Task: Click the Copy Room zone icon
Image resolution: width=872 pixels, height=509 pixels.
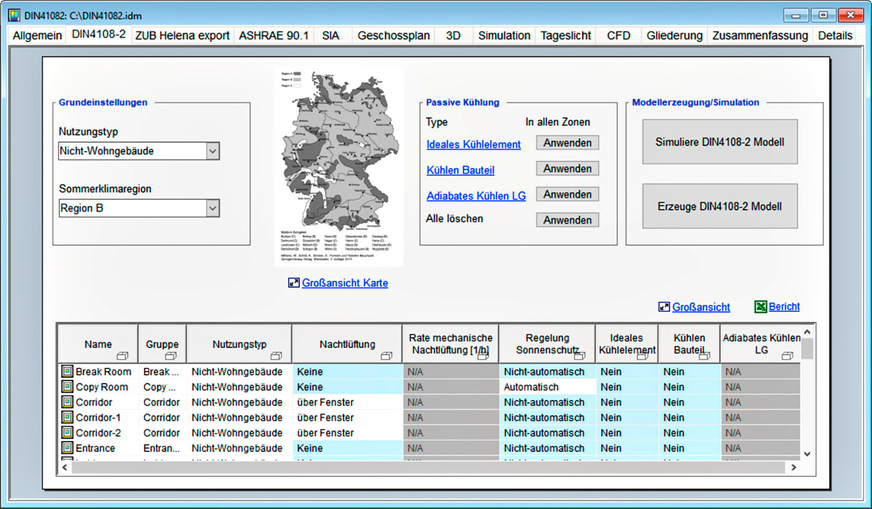Action: point(67,387)
